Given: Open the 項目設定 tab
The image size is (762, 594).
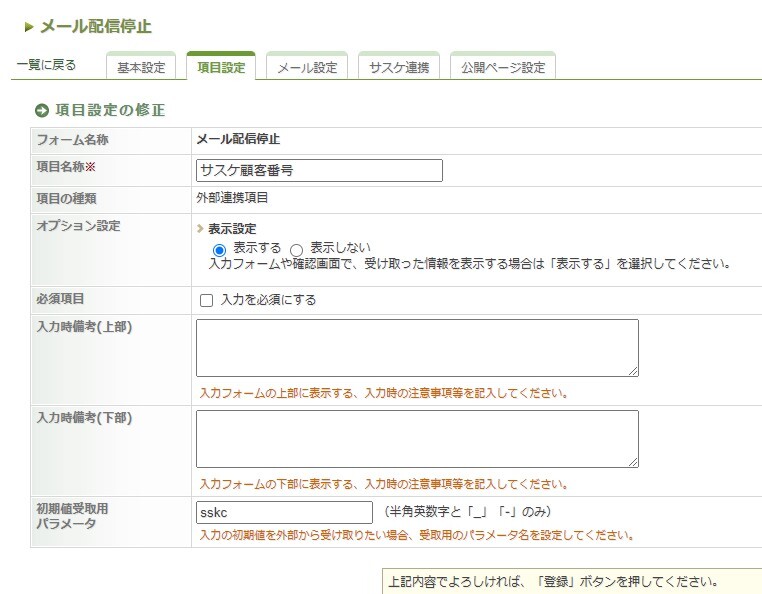Looking at the screenshot, I should pyautogui.click(x=221, y=68).
